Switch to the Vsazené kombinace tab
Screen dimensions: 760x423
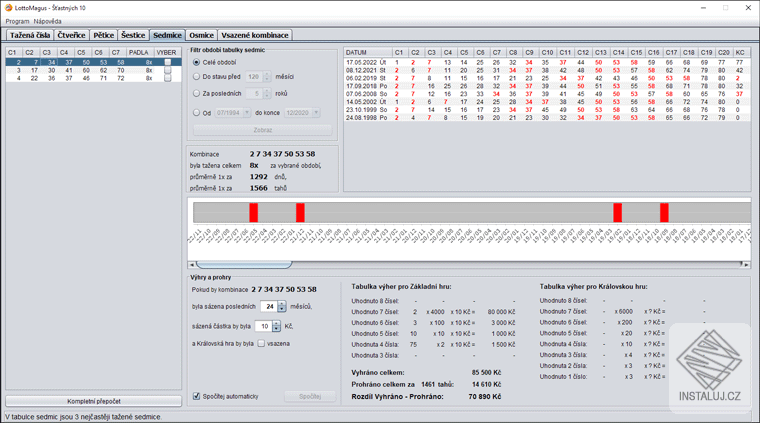[255, 35]
